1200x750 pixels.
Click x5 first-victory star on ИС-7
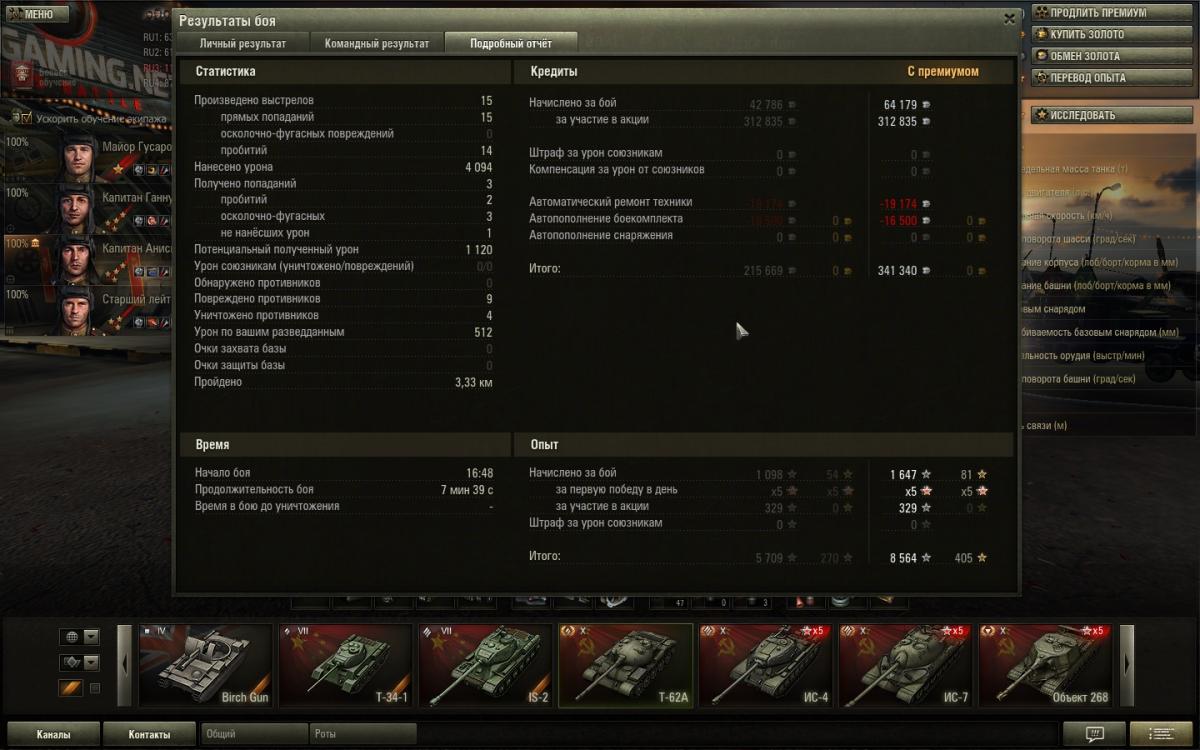952,631
